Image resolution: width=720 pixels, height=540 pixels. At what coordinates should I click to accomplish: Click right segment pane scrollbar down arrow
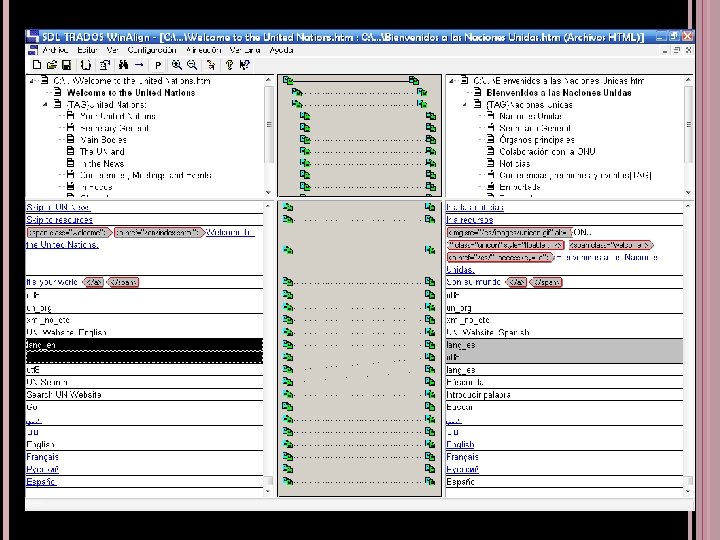tap(688, 491)
